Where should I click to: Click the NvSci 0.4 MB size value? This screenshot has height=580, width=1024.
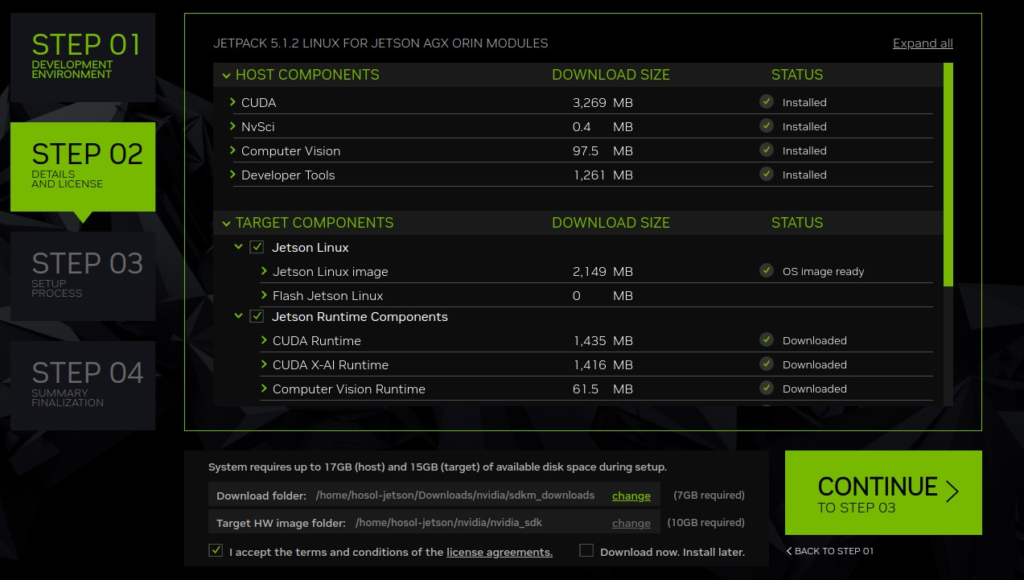[x=602, y=127]
